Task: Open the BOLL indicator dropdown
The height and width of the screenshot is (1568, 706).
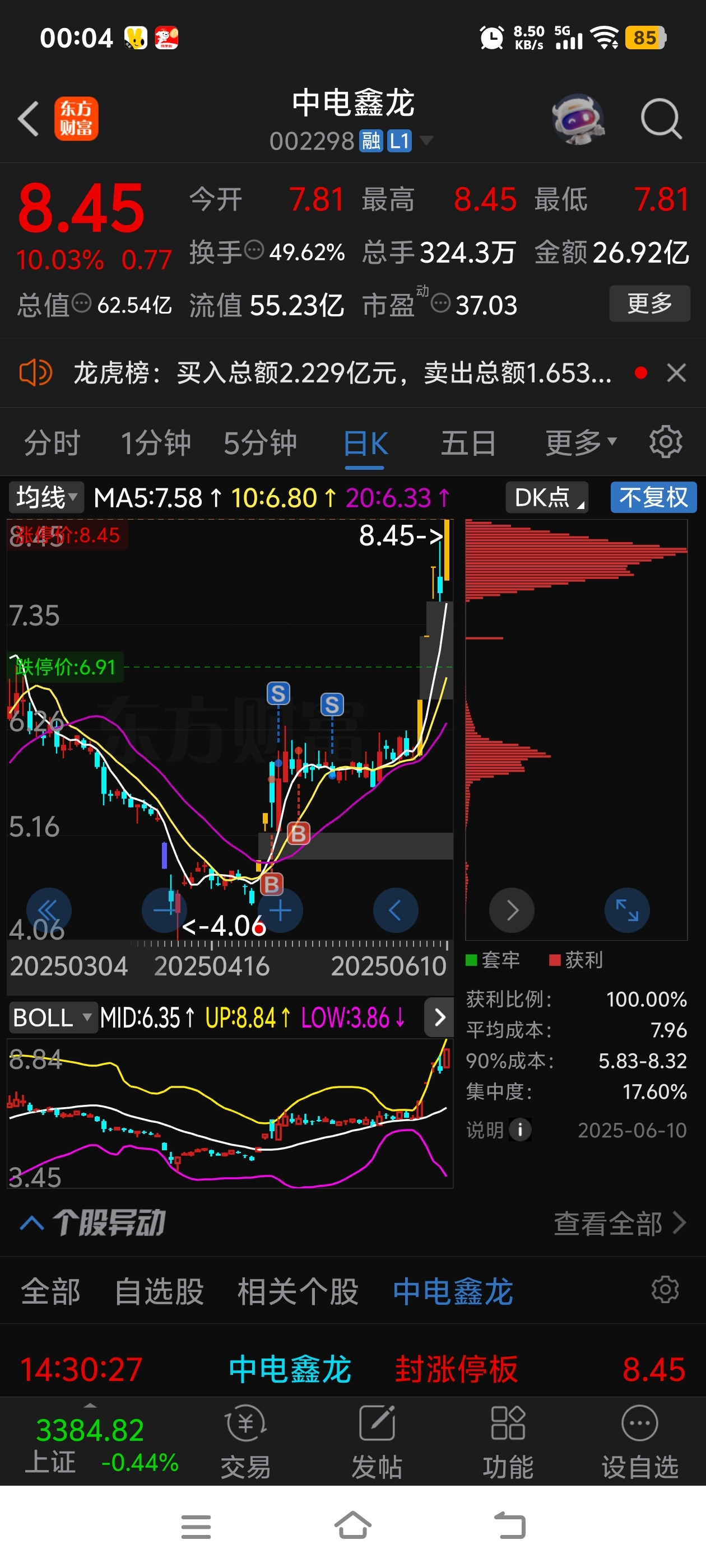Action: click(54, 1017)
